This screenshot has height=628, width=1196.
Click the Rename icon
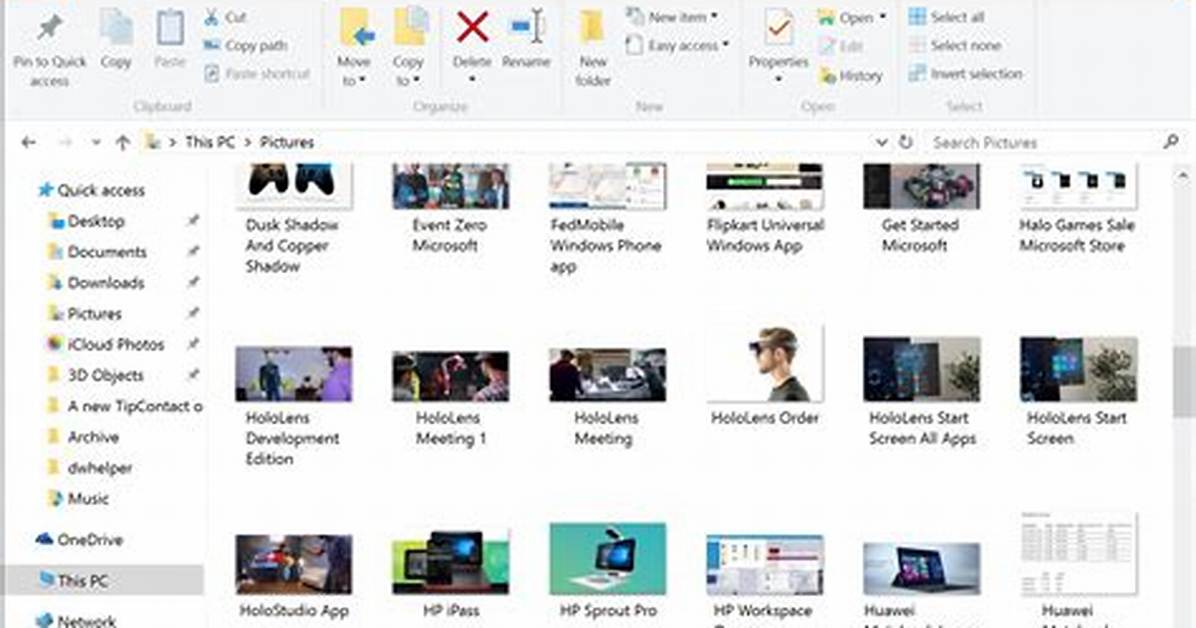pyautogui.click(x=526, y=27)
